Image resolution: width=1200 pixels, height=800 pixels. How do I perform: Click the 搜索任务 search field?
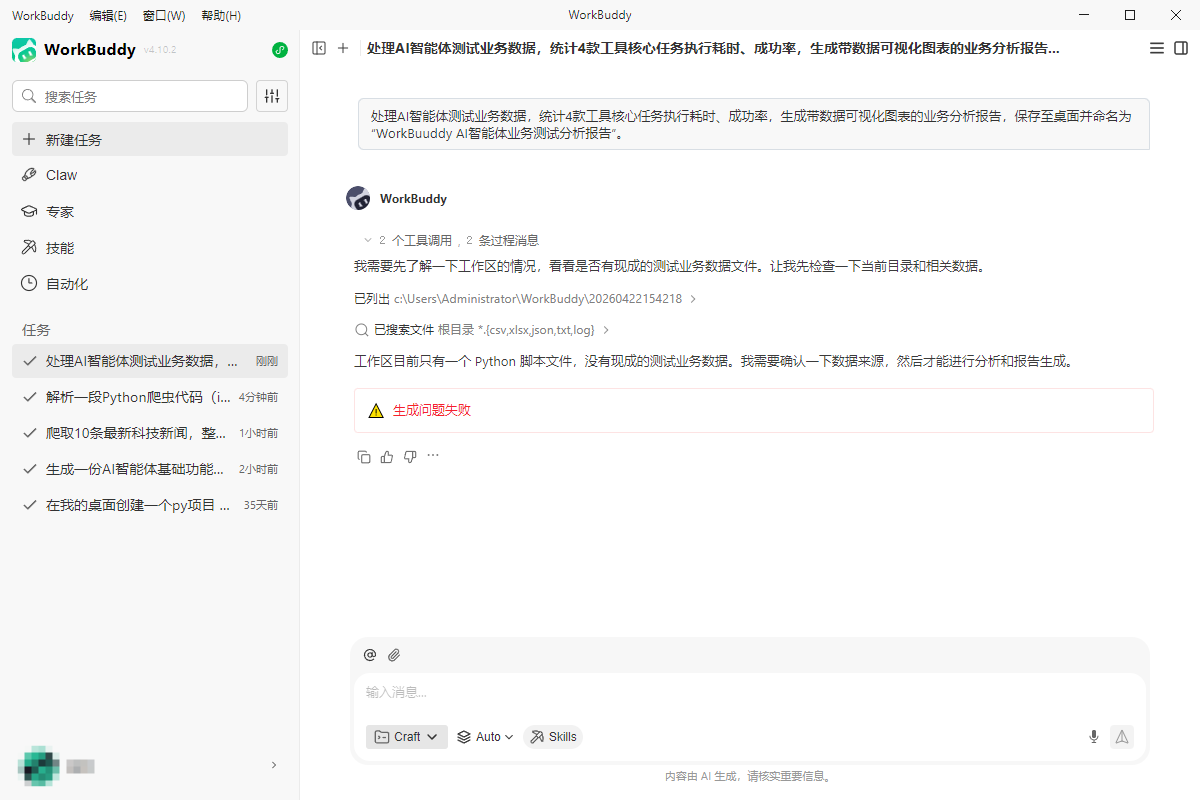point(130,96)
